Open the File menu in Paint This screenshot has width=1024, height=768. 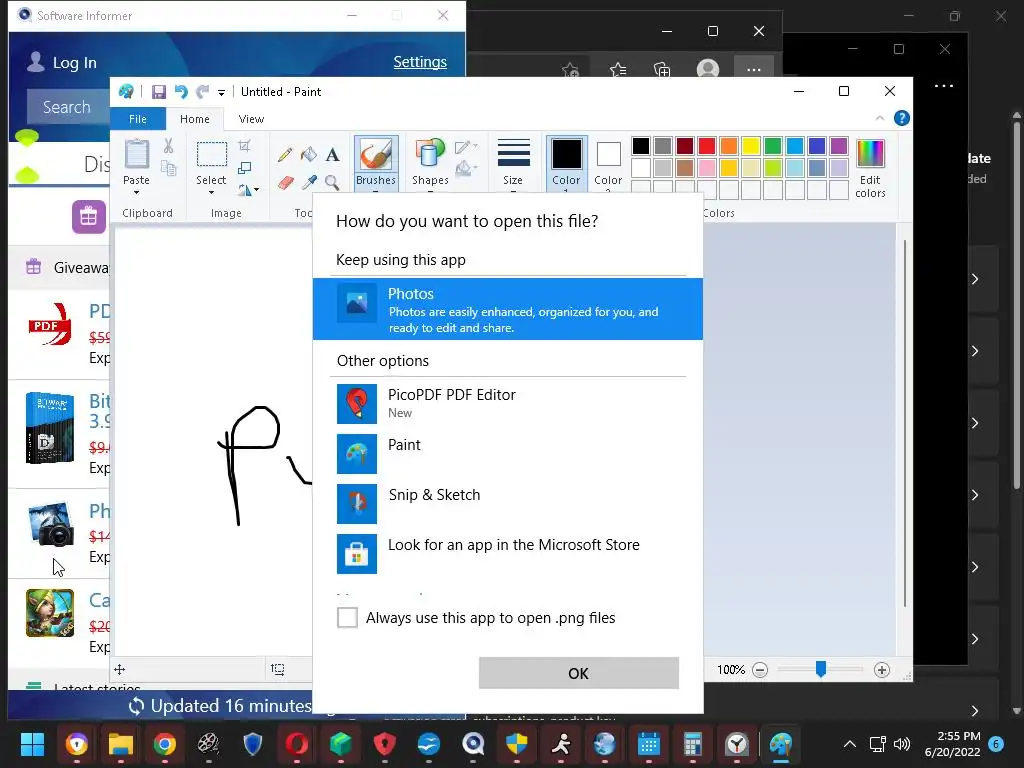(138, 119)
